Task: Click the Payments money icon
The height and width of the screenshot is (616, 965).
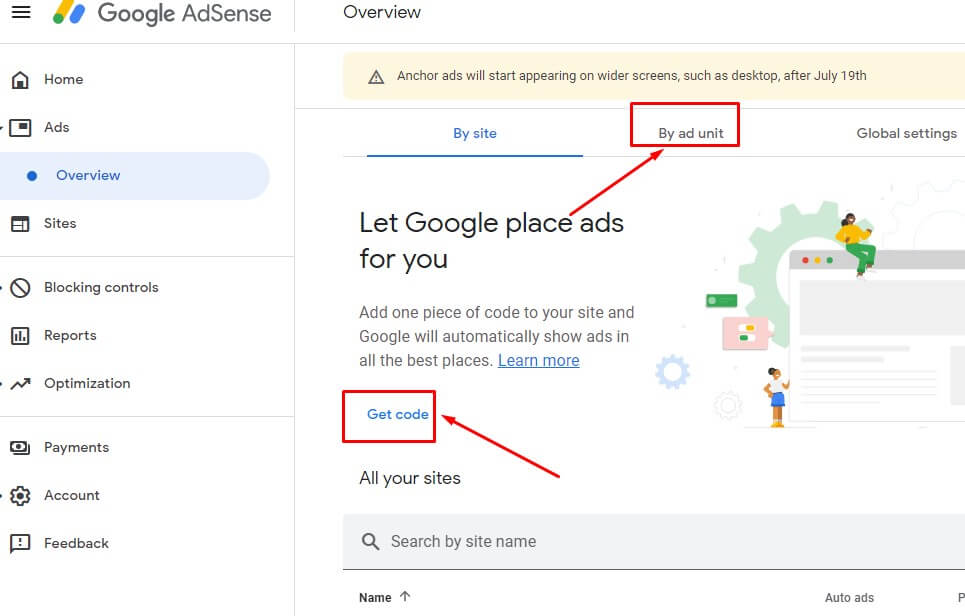Action: pos(20,447)
